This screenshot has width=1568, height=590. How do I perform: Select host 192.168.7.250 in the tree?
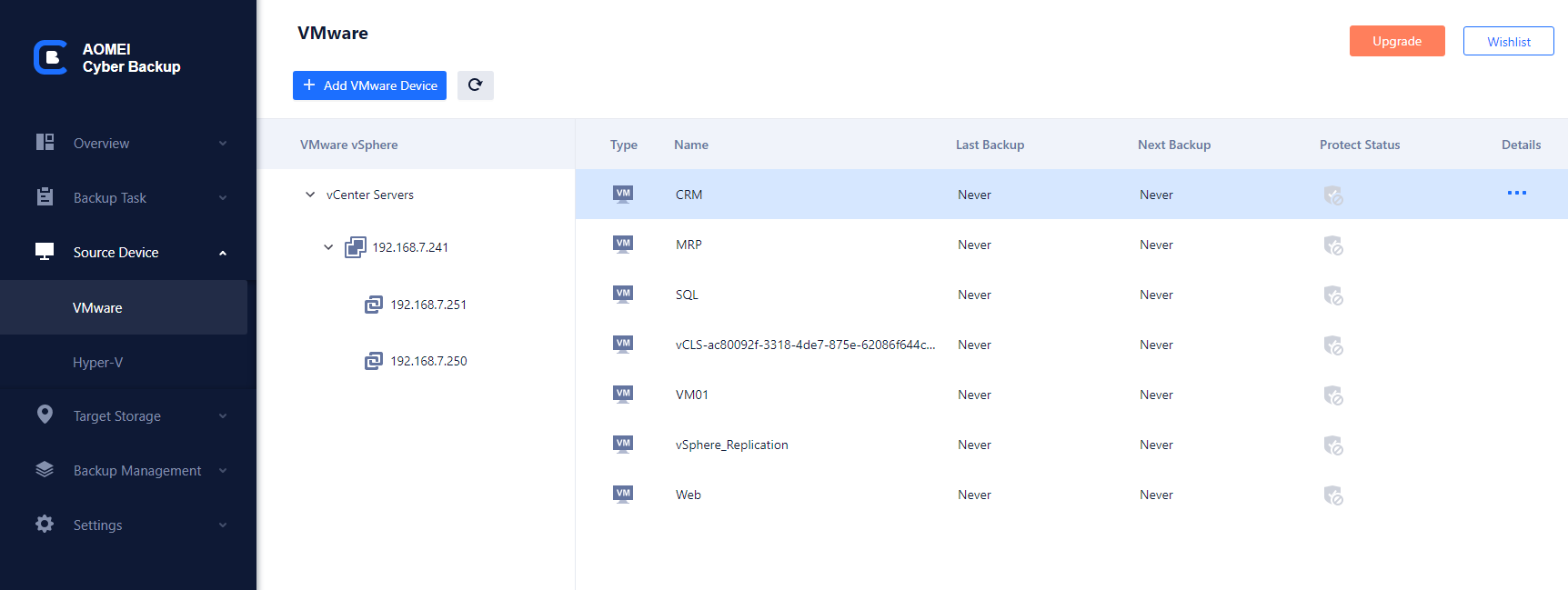(428, 361)
